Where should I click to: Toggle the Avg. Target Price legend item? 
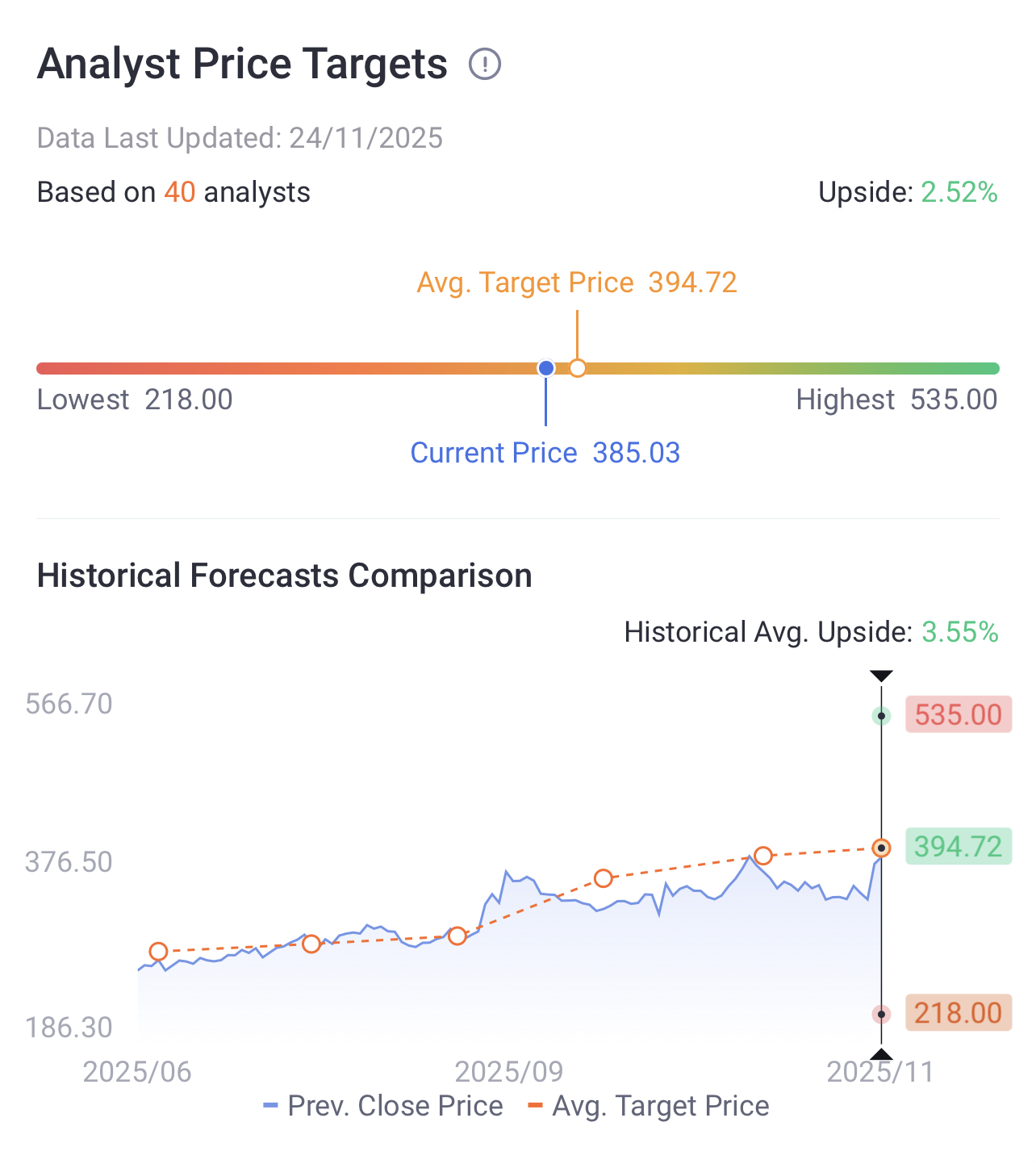click(649, 1106)
